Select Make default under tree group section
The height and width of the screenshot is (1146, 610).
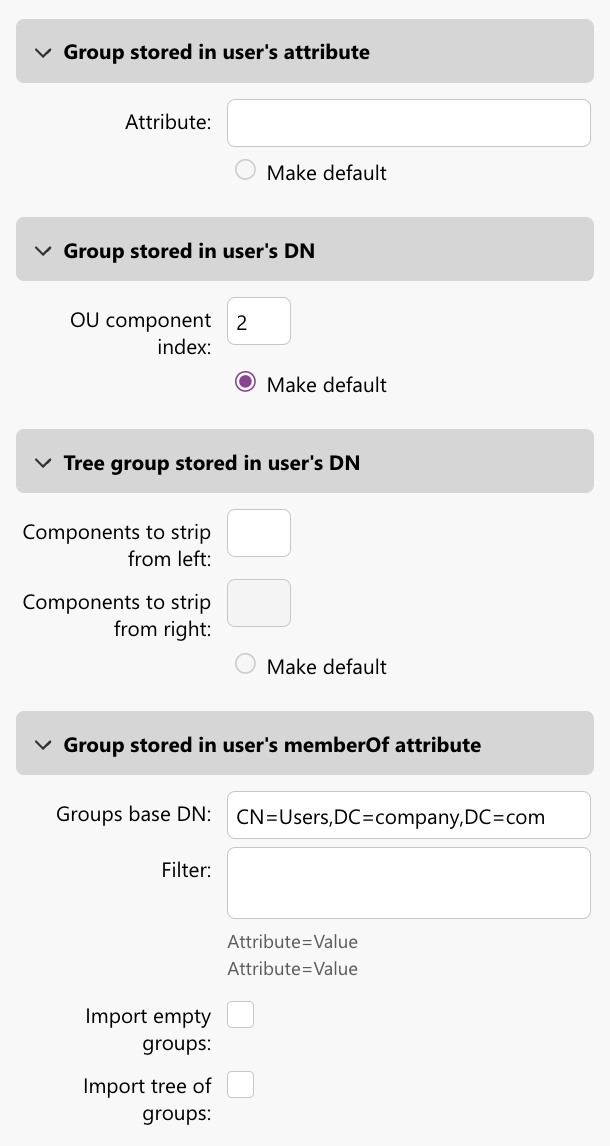[x=245, y=666]
